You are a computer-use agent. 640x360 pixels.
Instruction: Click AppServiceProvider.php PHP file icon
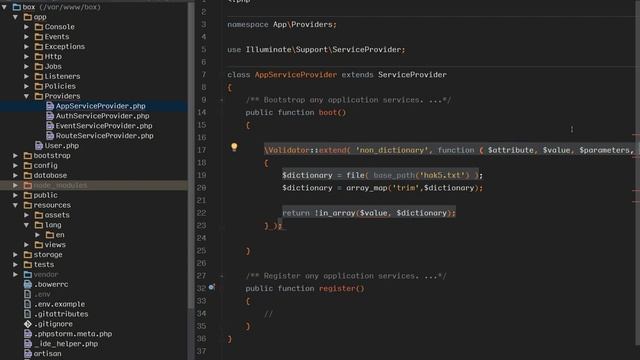(50, 106)
